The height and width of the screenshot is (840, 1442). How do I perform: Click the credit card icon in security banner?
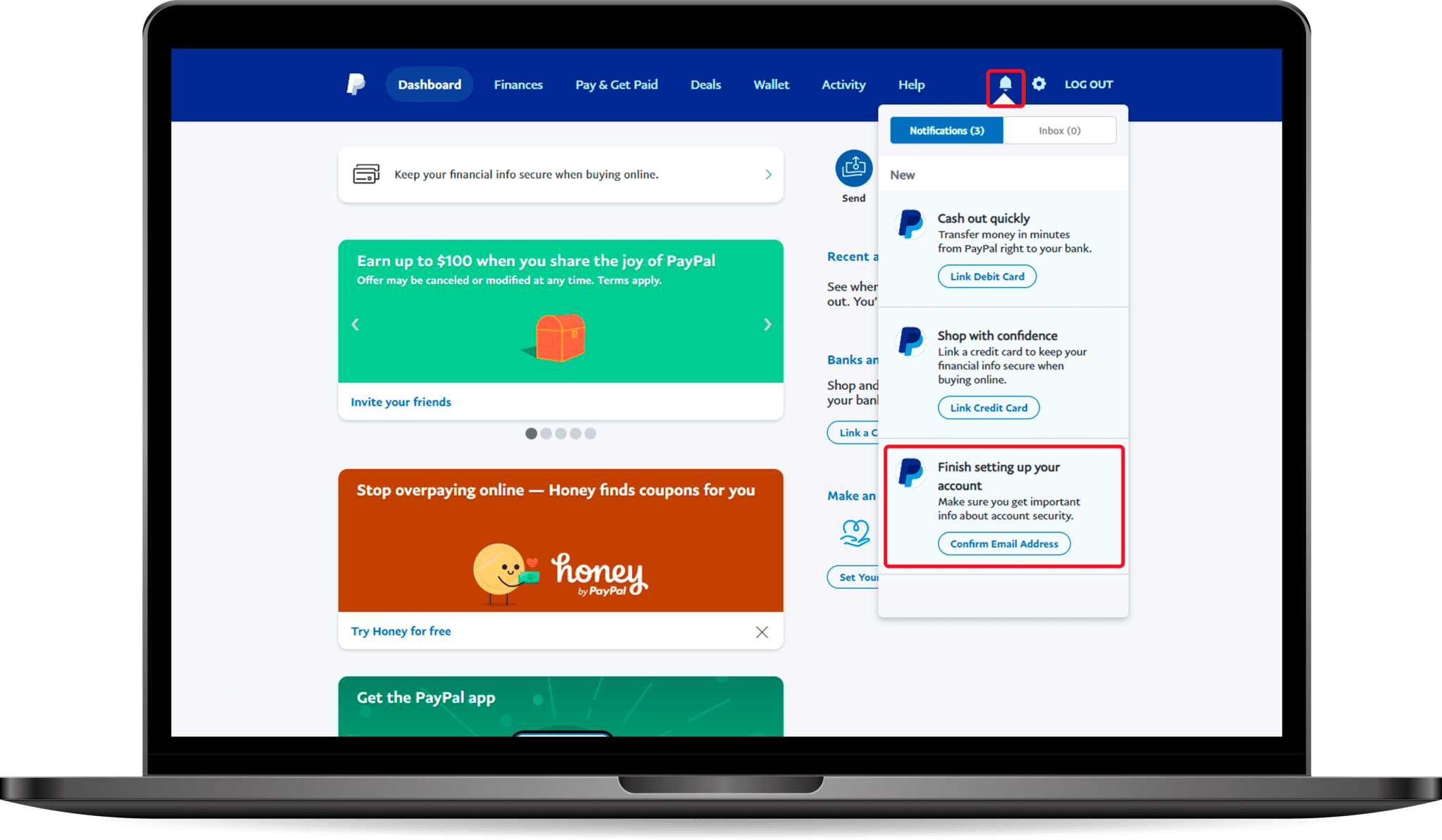[366, 174]
